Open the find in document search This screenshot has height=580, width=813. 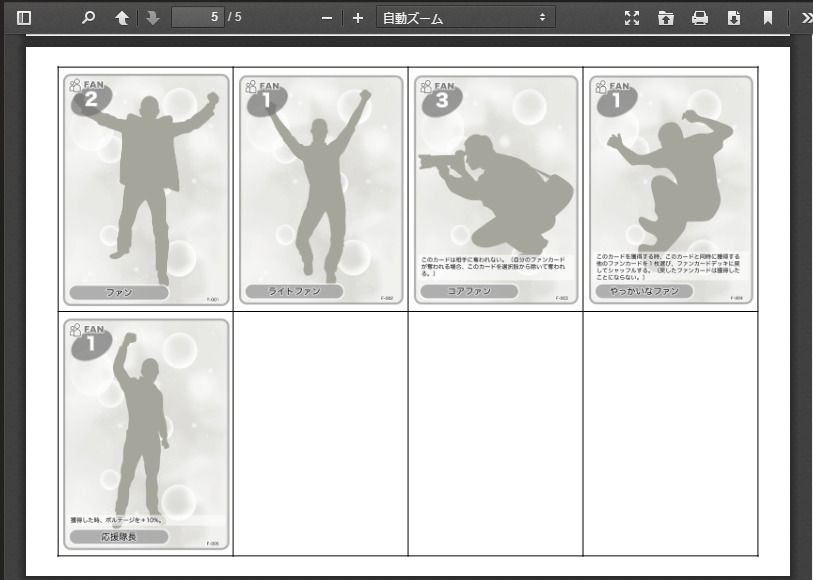point(89,18)
